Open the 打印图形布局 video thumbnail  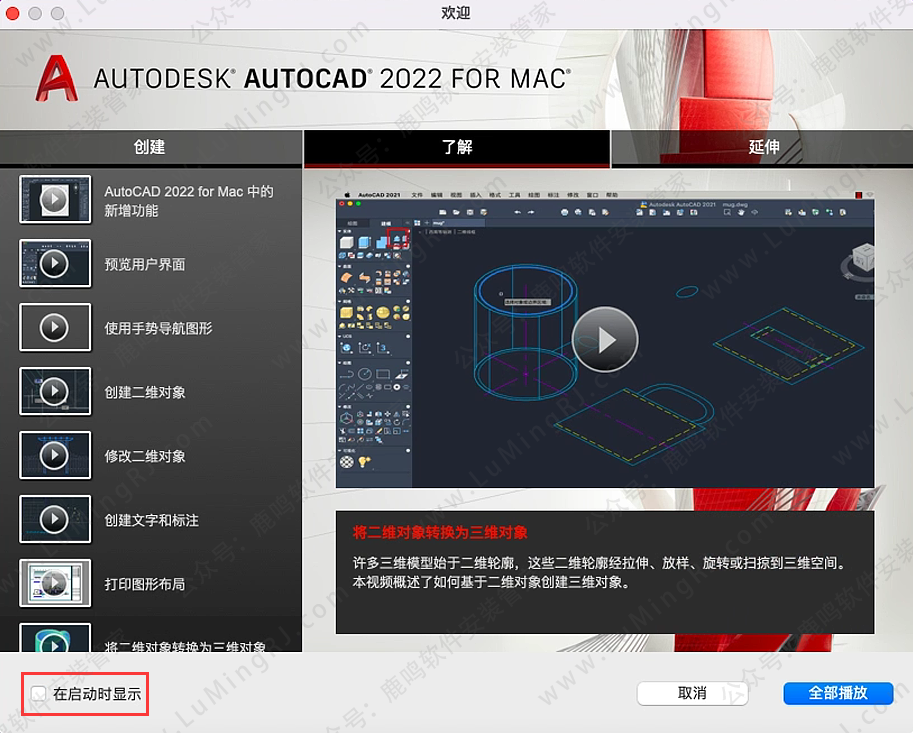coord(54,583)
